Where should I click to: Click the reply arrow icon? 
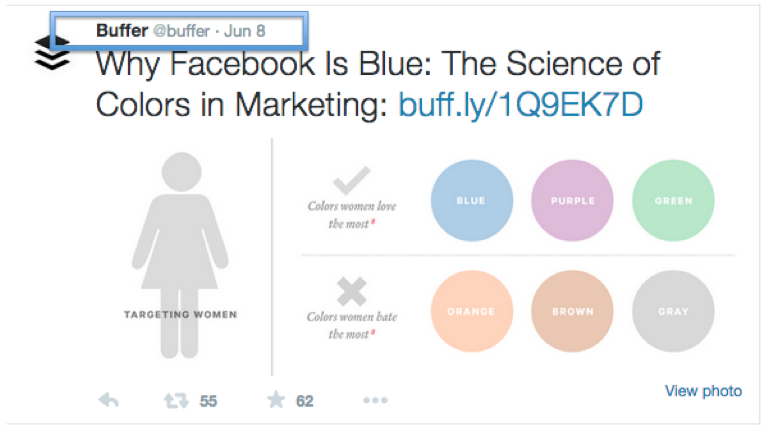pyautogui.click(x=109, y=401)
